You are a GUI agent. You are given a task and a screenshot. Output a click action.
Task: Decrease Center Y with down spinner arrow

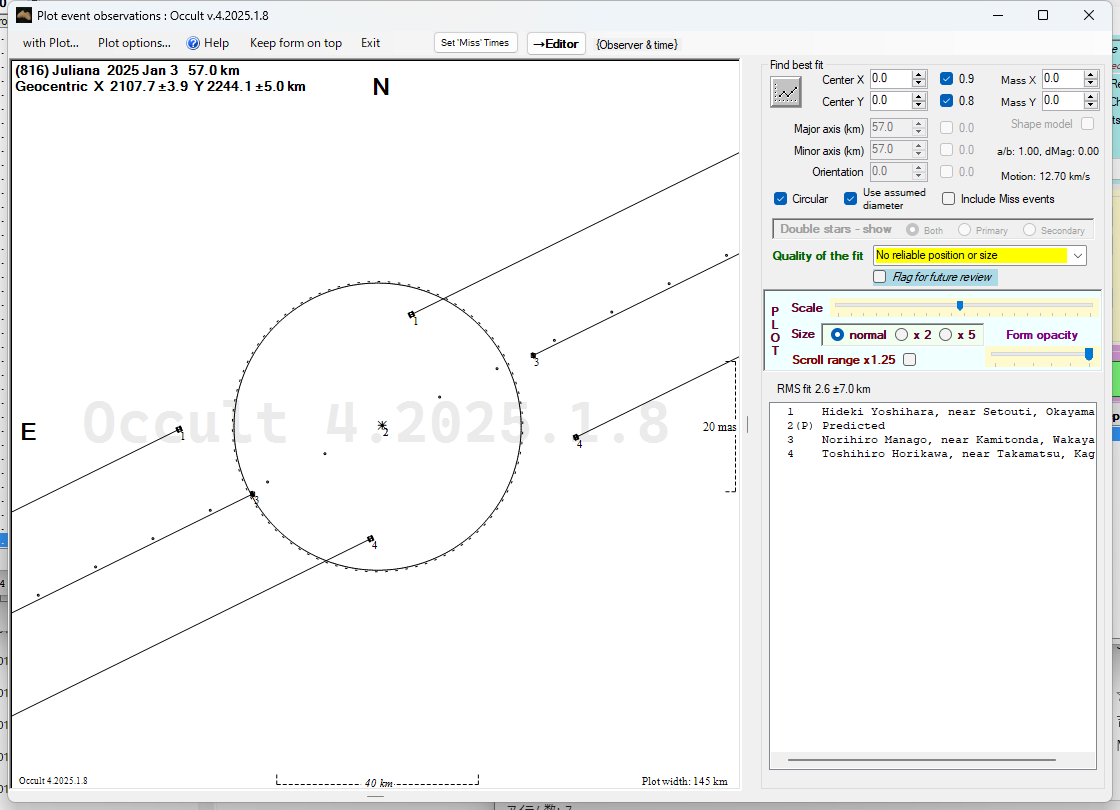pyautogui.click(x=919, y=106)
